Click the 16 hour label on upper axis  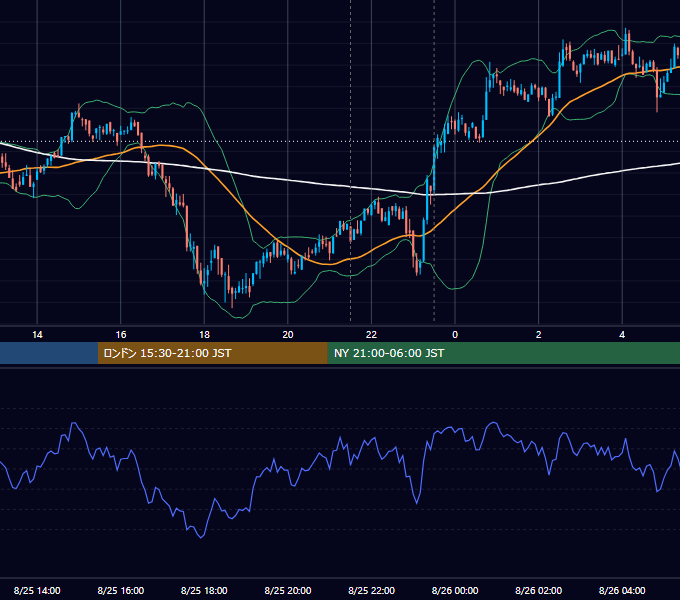point(121,335)
